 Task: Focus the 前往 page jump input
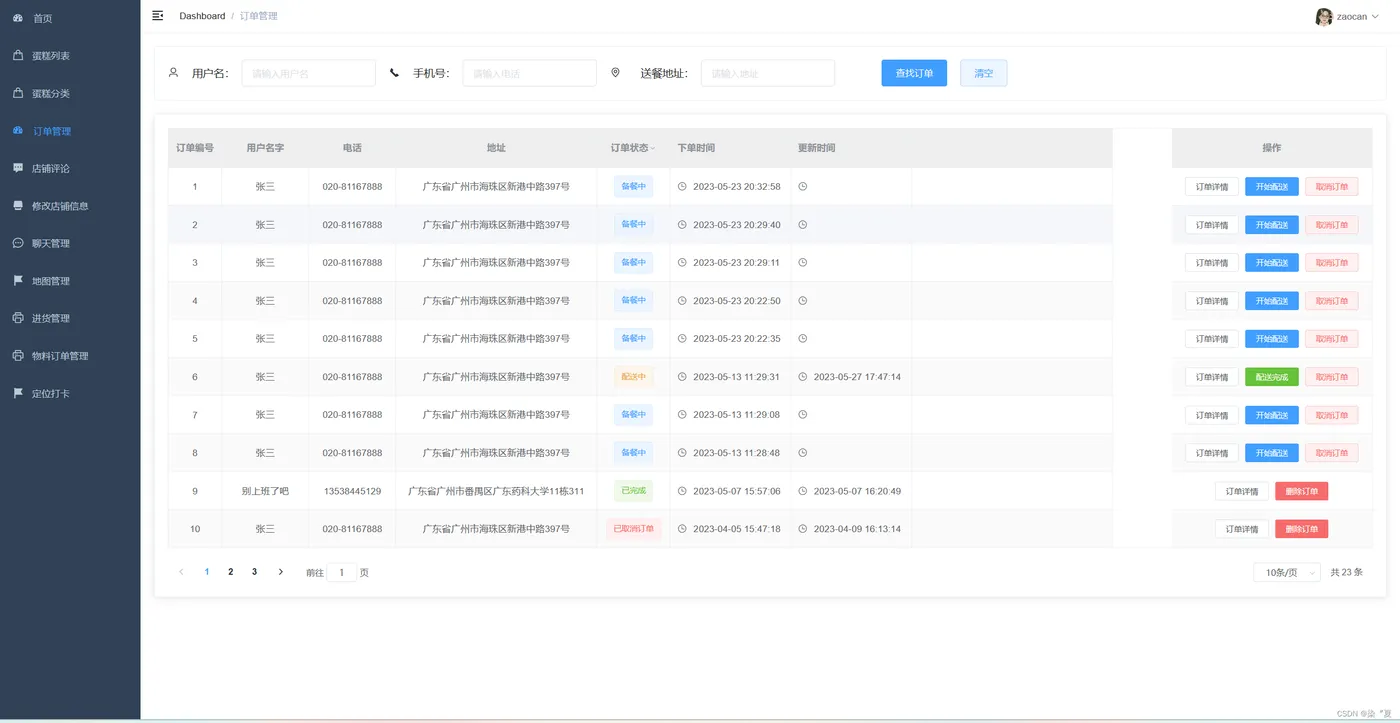tap(341, 573)
